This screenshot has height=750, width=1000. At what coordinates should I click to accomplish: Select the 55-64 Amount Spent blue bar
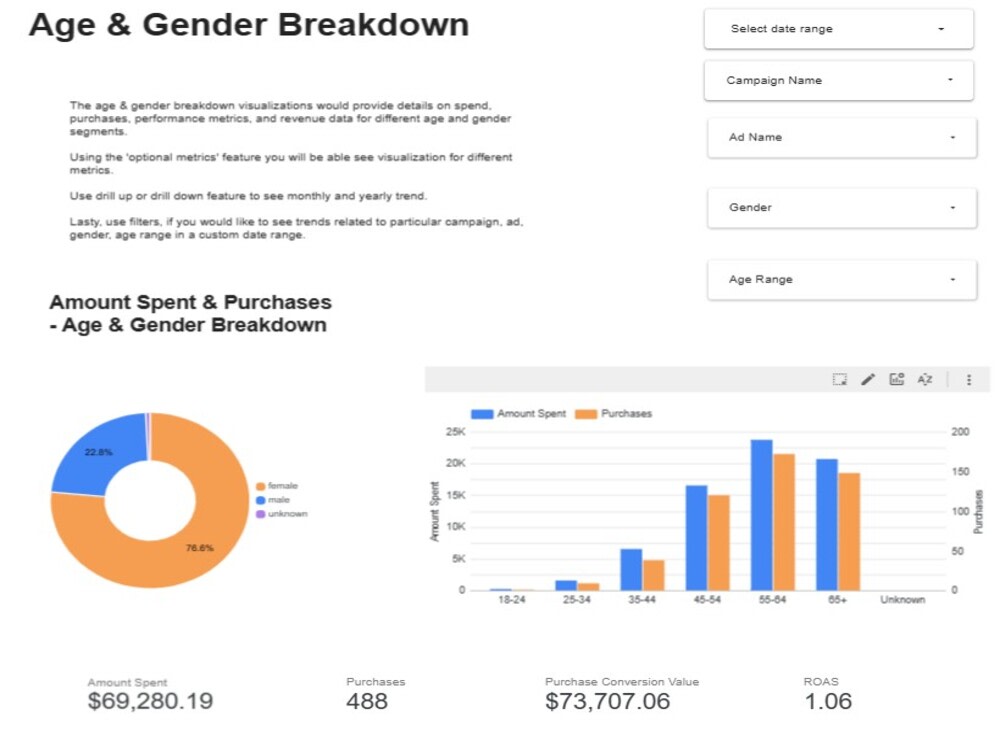(761, 515)
